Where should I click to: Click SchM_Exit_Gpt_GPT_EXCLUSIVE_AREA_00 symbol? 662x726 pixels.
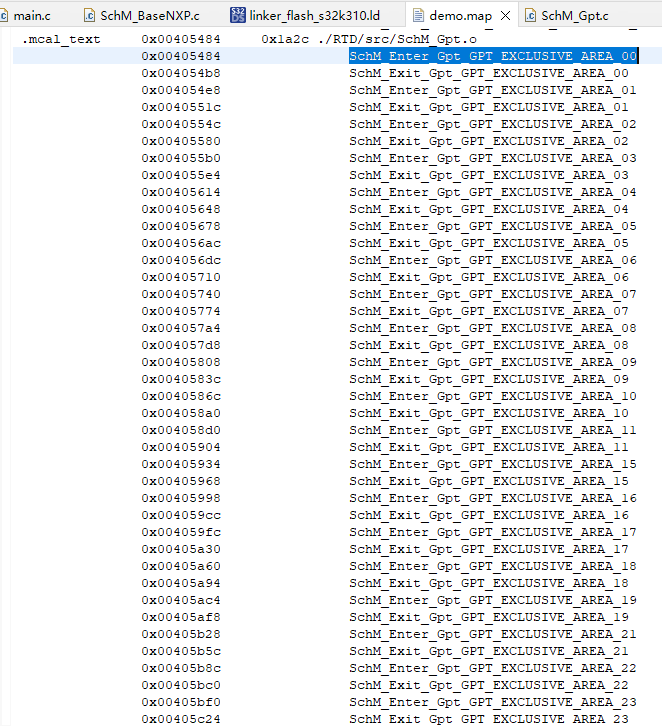(489, 73)
